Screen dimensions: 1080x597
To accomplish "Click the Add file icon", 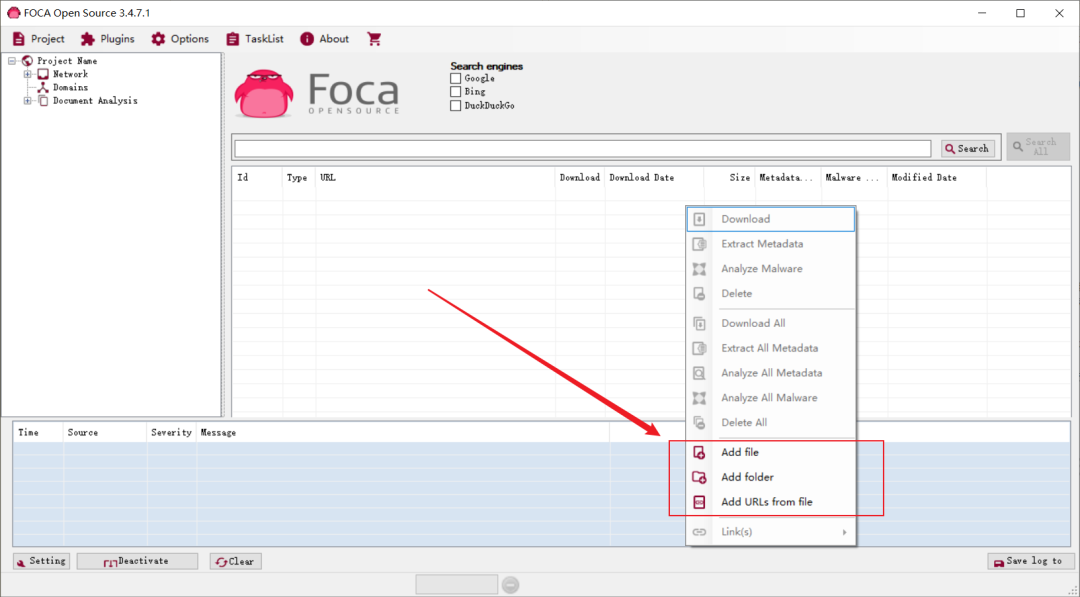I will click(699, 452).
